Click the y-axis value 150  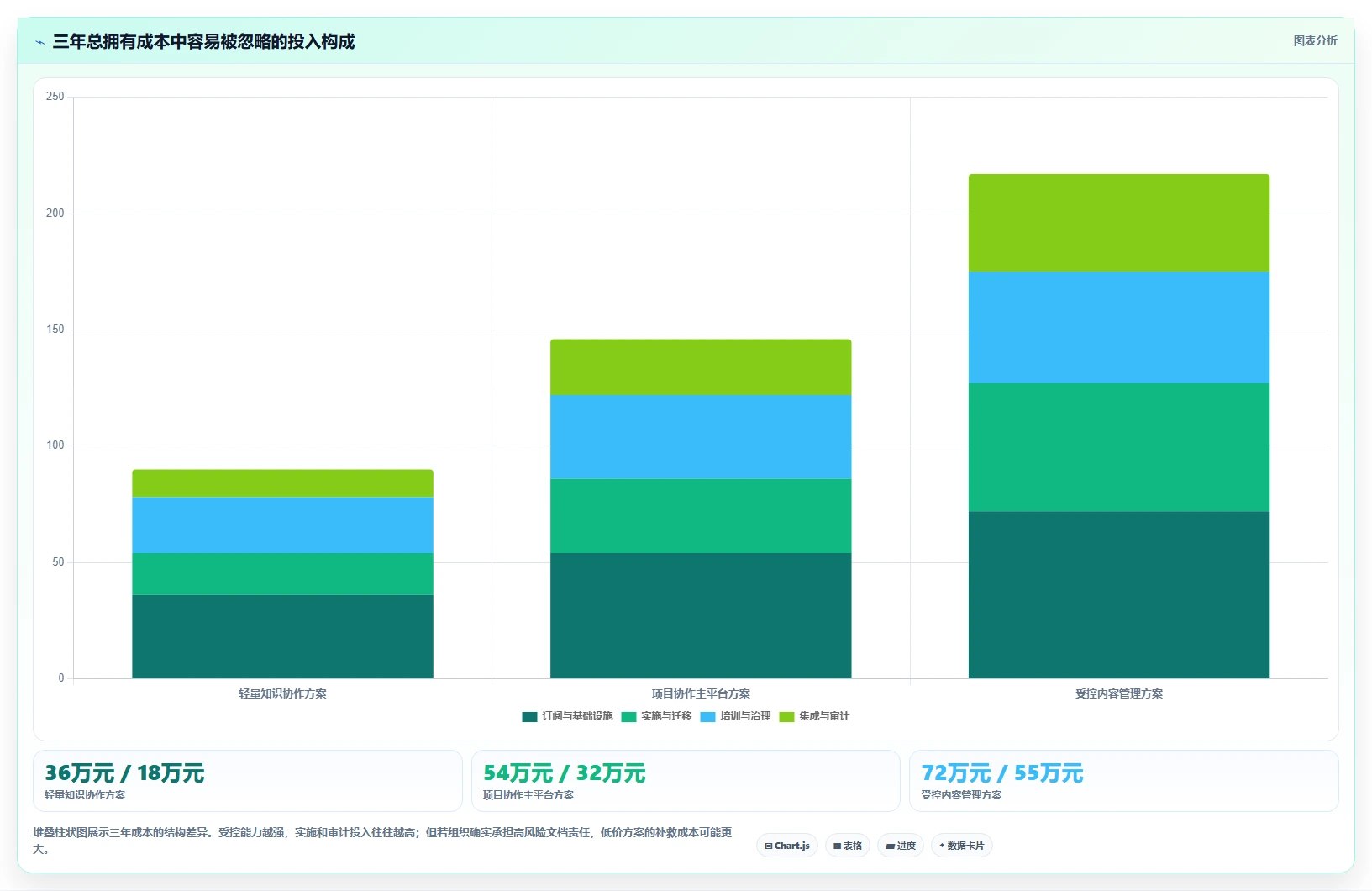55,330
